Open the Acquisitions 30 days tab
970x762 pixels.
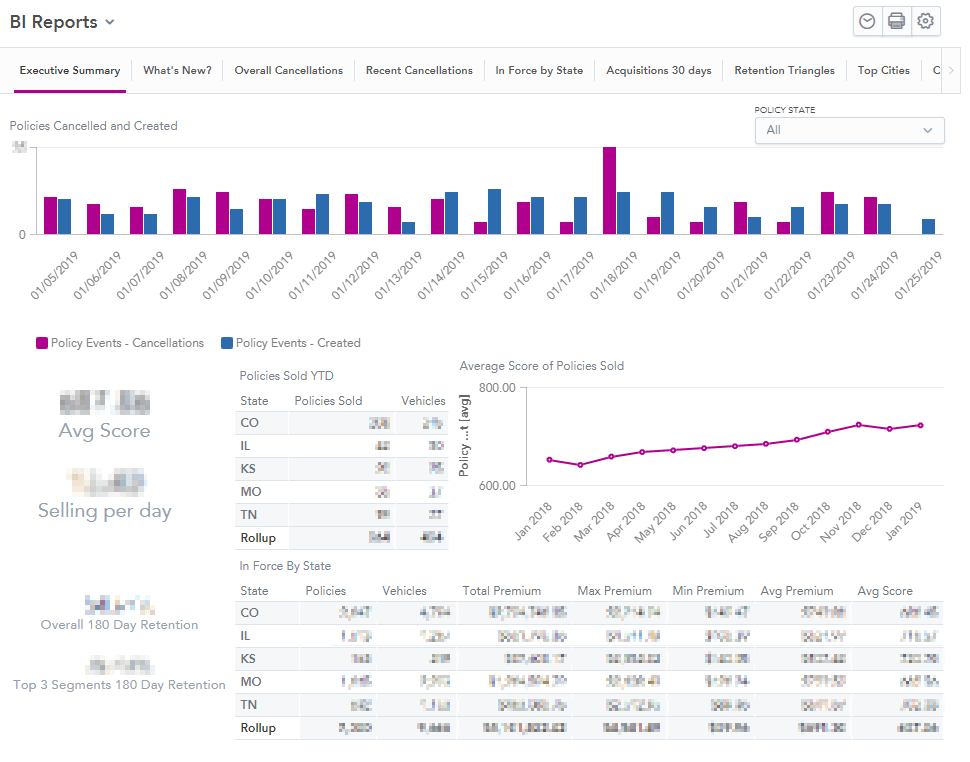[x=658, y=70]
